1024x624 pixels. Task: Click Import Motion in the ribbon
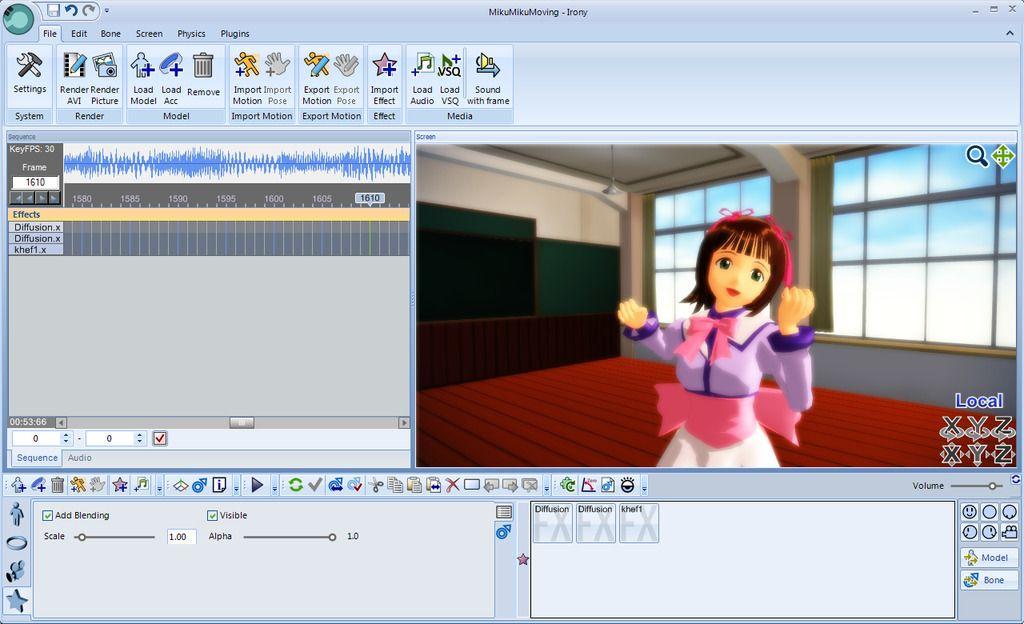pos(248,79)
